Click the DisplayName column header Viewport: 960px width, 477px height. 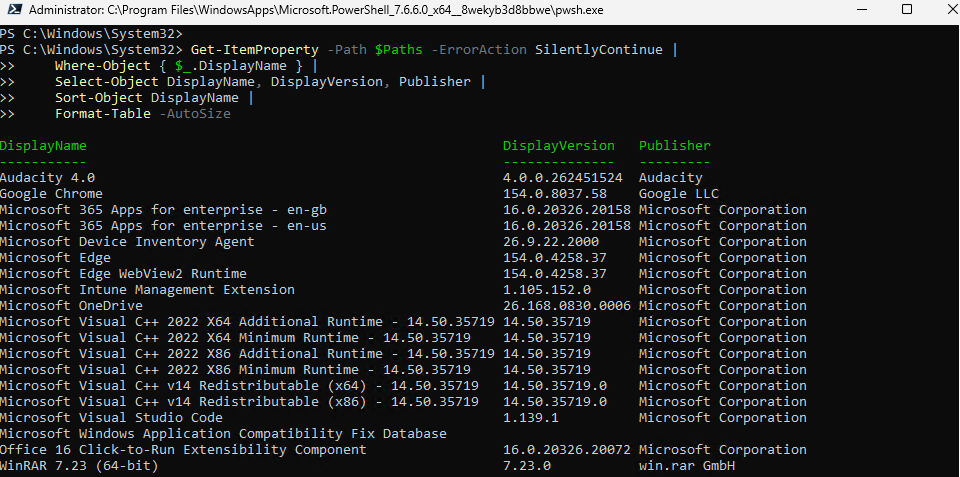pos(43,146)
